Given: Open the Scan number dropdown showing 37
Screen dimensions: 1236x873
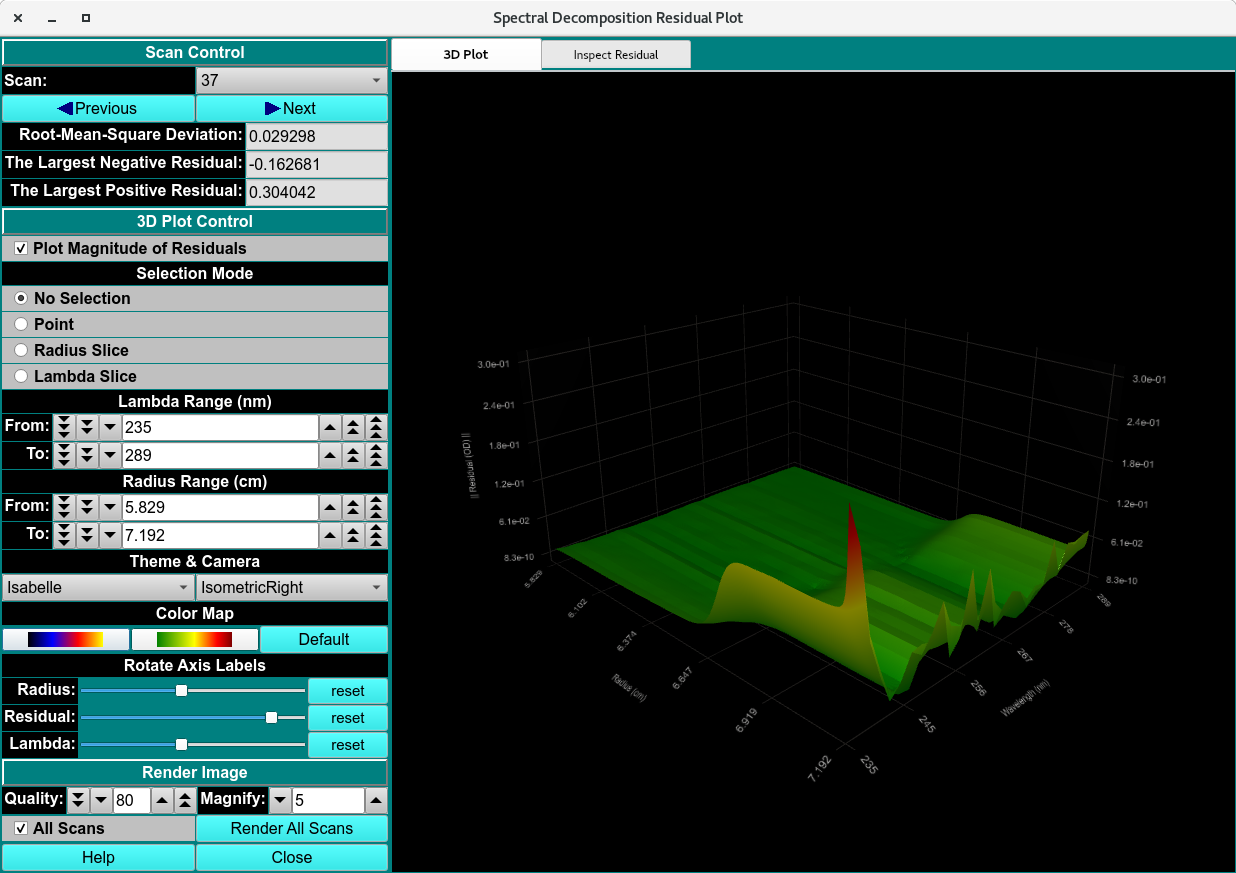Looking at the screenshot, I should click(292, 80).
